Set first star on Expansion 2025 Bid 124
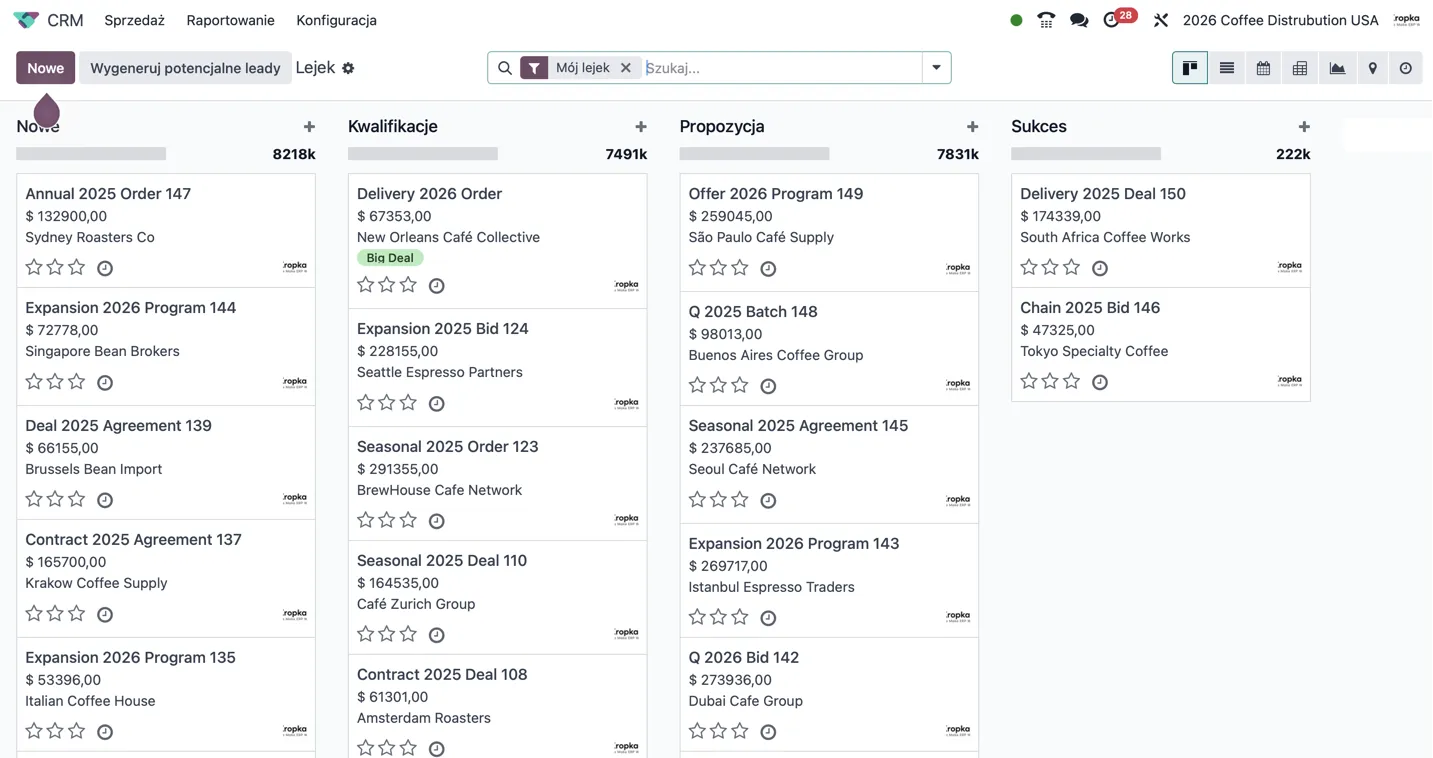The height and width of the screenshot is (758, 1433). [x=366, y=403]
